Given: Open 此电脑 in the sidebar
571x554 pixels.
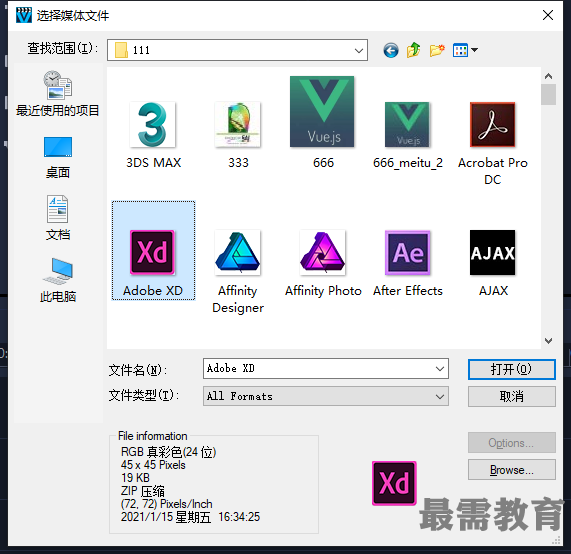Looking at the screenshot, I should pos(58,280).
